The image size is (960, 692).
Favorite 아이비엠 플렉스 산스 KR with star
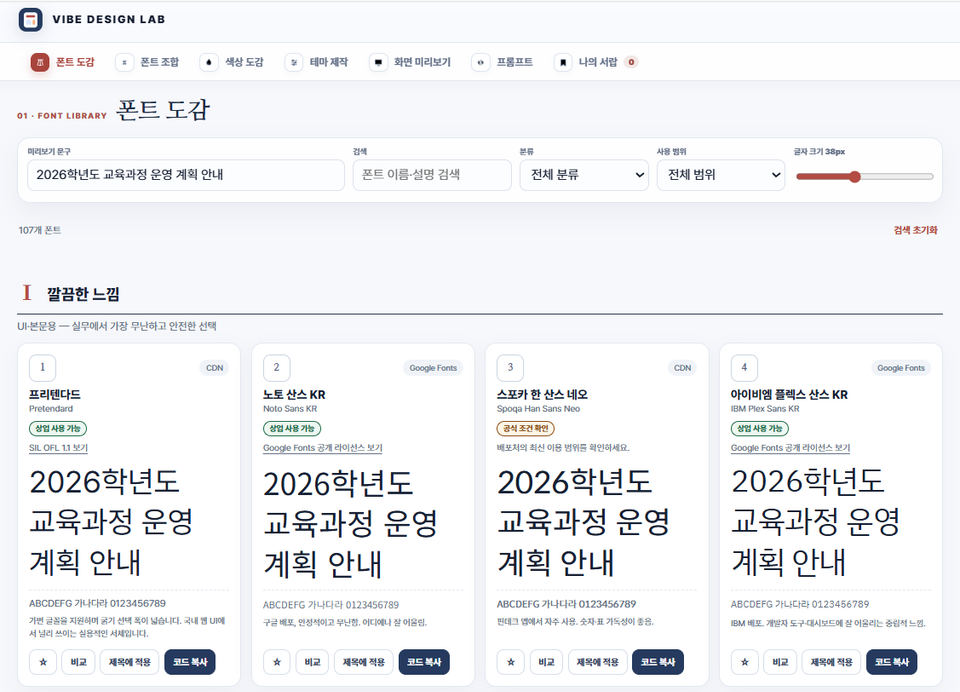point(744,662)
